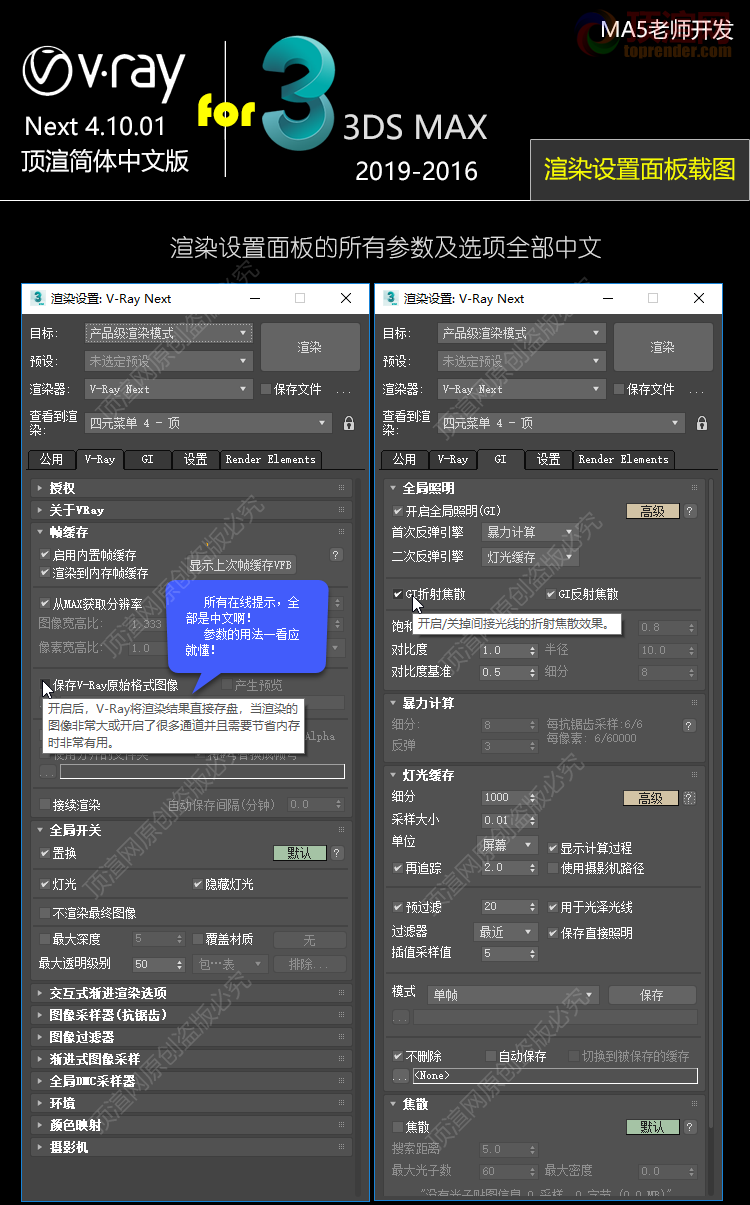The height and width of the screenshot is (1205, 750).
Task: Open help '?' for 帧缓存 rollout
Action: point(336,555)
